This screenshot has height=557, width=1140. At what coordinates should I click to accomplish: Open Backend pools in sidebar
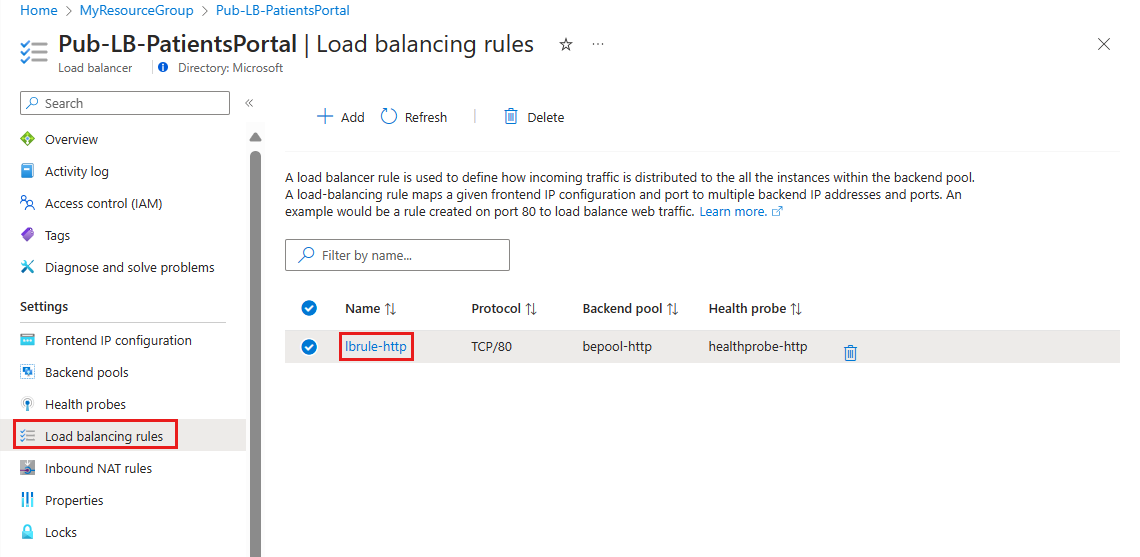(87, 372)
